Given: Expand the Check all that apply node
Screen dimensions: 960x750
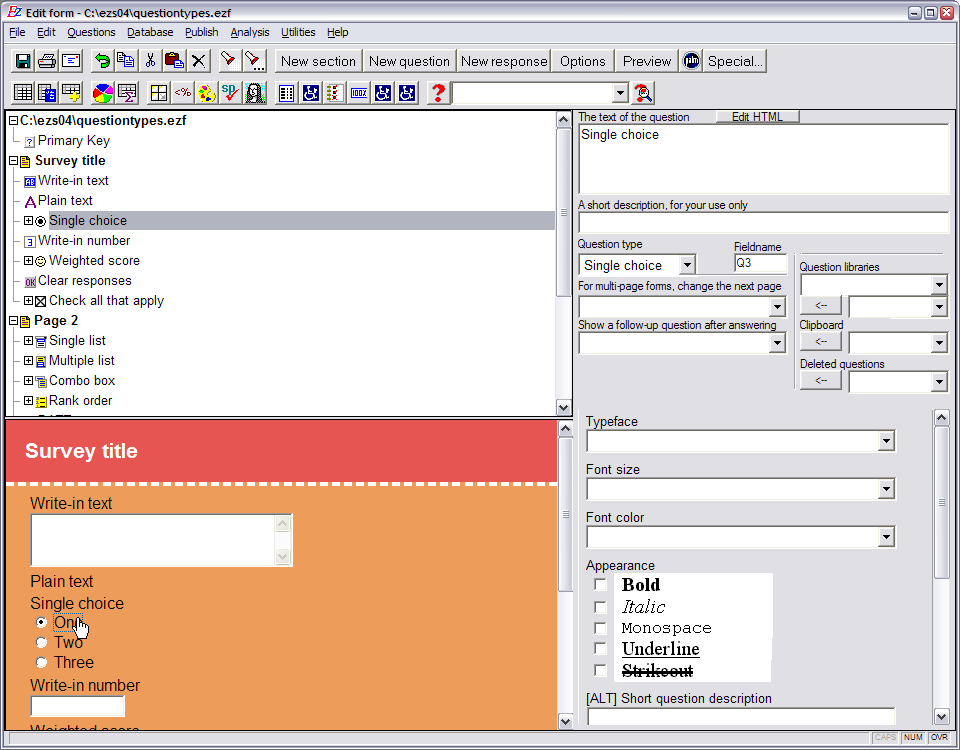Looking at the screenshot, I should (28, 301).
